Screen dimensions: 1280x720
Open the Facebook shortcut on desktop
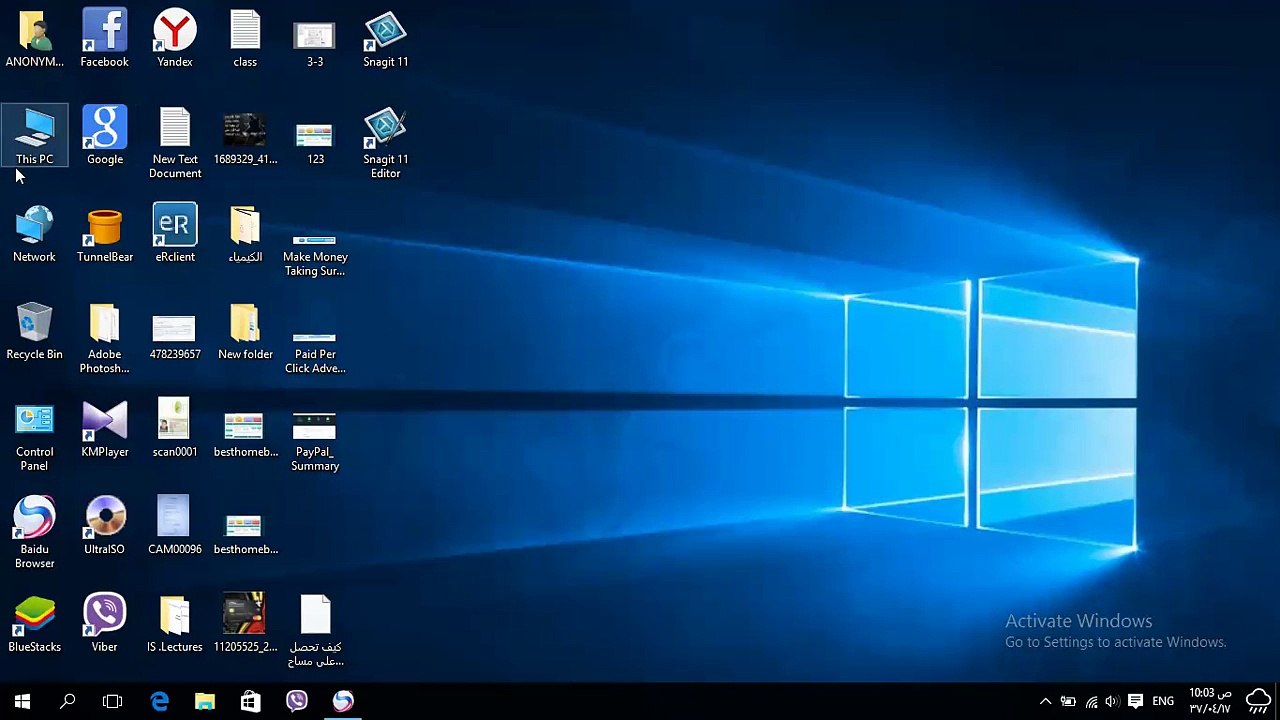[x=104, y=39]
